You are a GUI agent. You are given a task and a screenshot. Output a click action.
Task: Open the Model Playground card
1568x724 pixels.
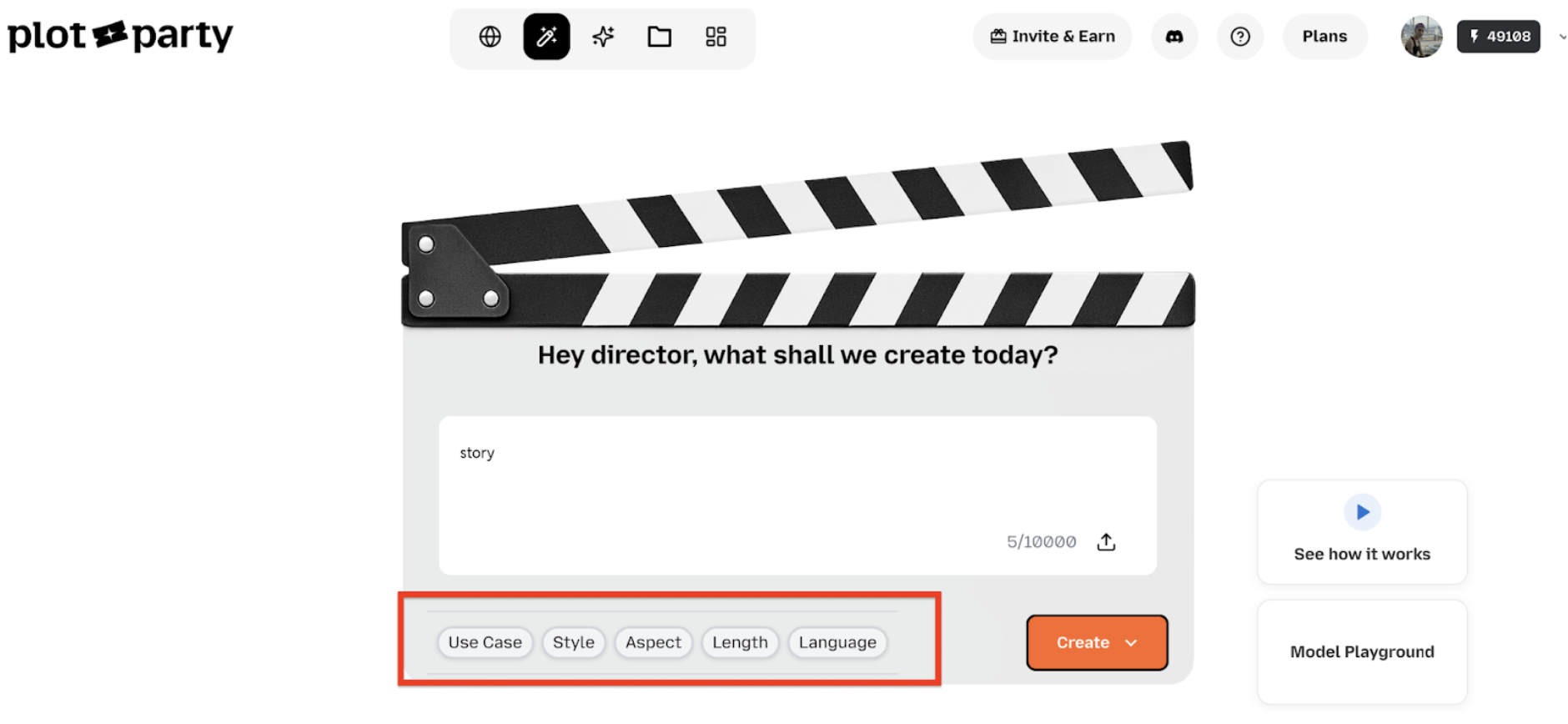coord(1362,652)
